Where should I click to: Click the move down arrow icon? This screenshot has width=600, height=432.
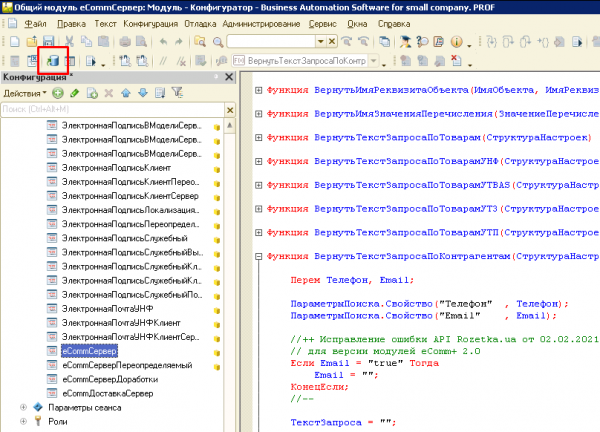pos(142,93)
